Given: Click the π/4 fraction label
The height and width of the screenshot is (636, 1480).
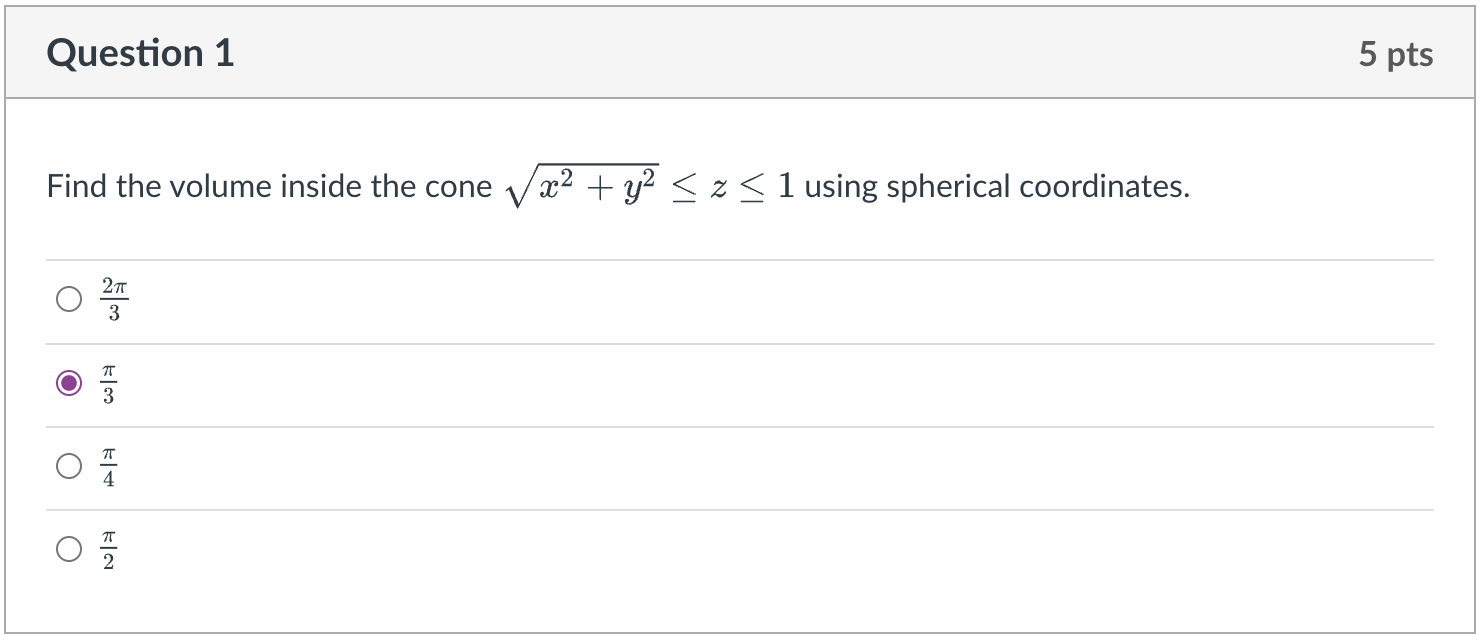Looking at the screenshot, I should 108,464.
